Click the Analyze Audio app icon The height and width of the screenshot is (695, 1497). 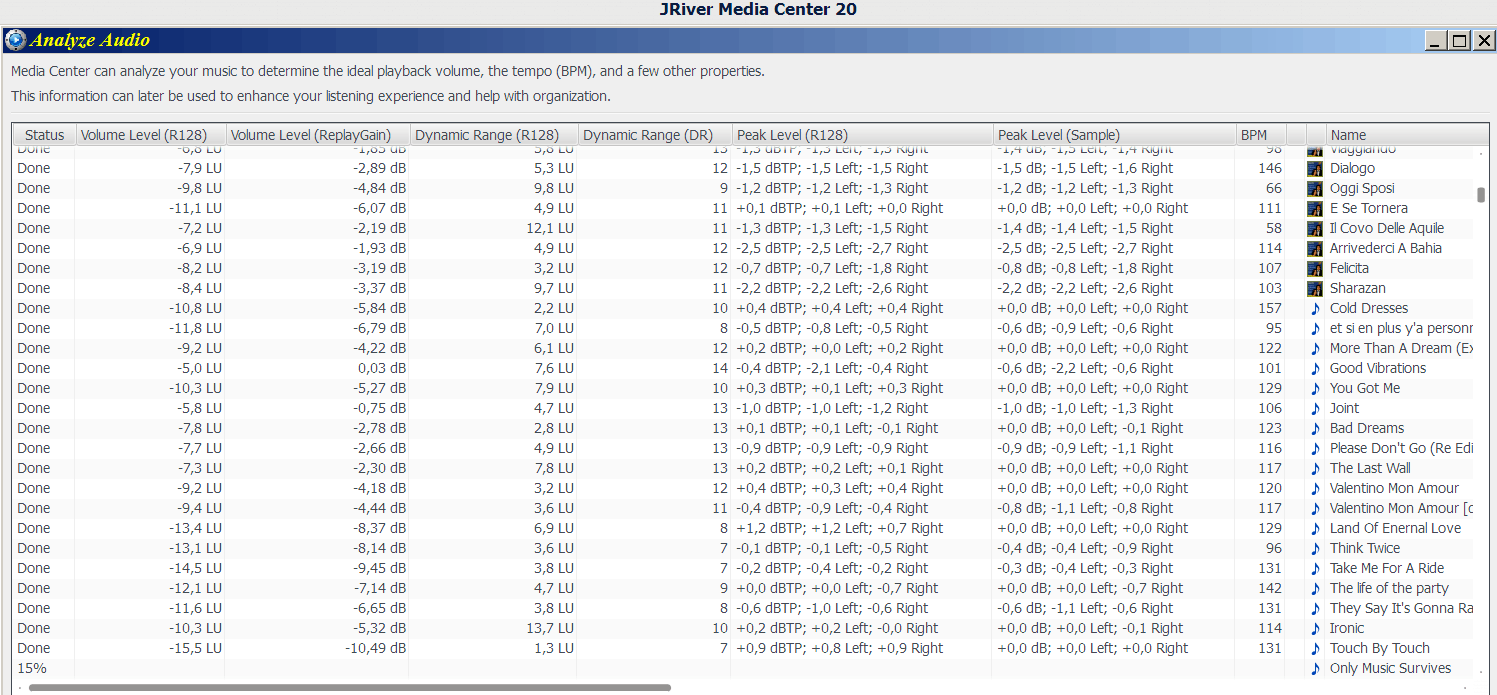pyautogui.click(x=15, y=40)
